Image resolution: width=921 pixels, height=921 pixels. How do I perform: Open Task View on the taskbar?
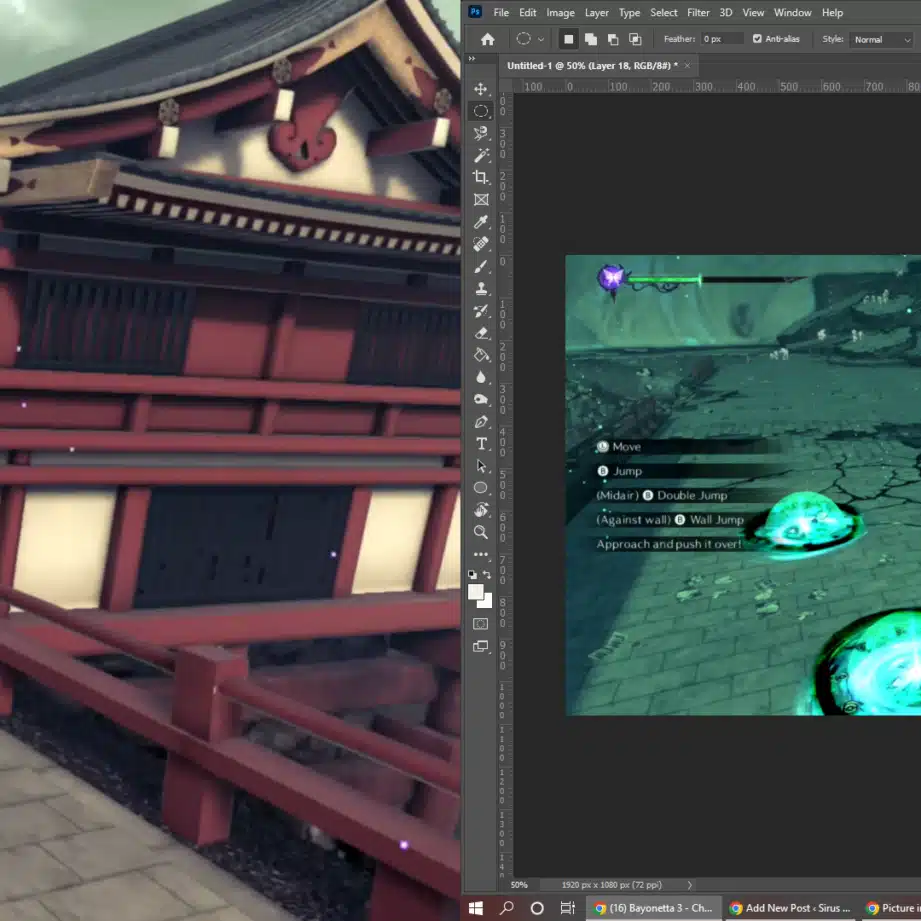coord(567,908)
